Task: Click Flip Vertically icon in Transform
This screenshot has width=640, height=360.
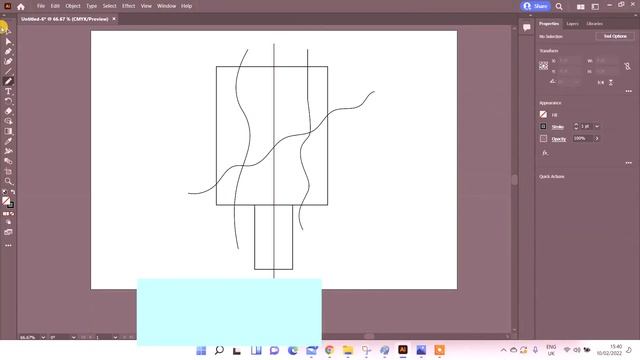Action: coord(611,82)
